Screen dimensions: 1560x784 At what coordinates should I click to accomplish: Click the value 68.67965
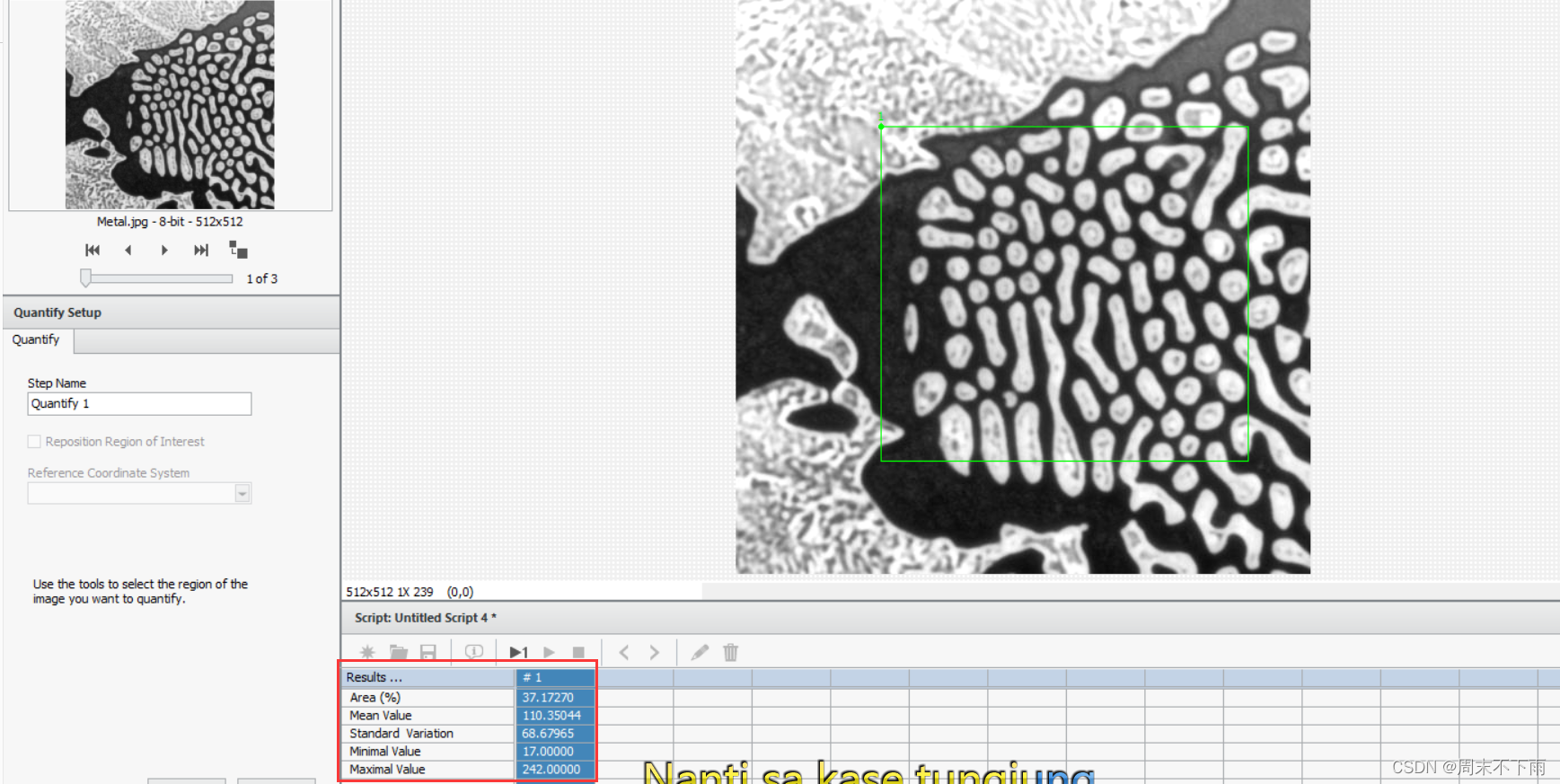point(555,734)
